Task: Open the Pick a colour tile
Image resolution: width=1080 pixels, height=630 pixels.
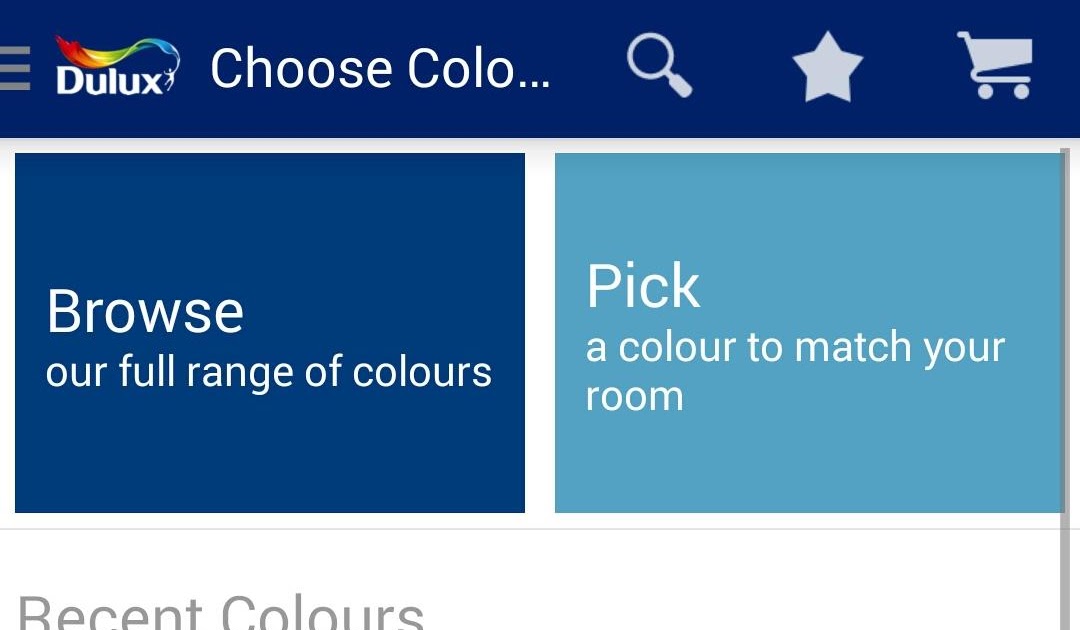Action: coord(808,333)
